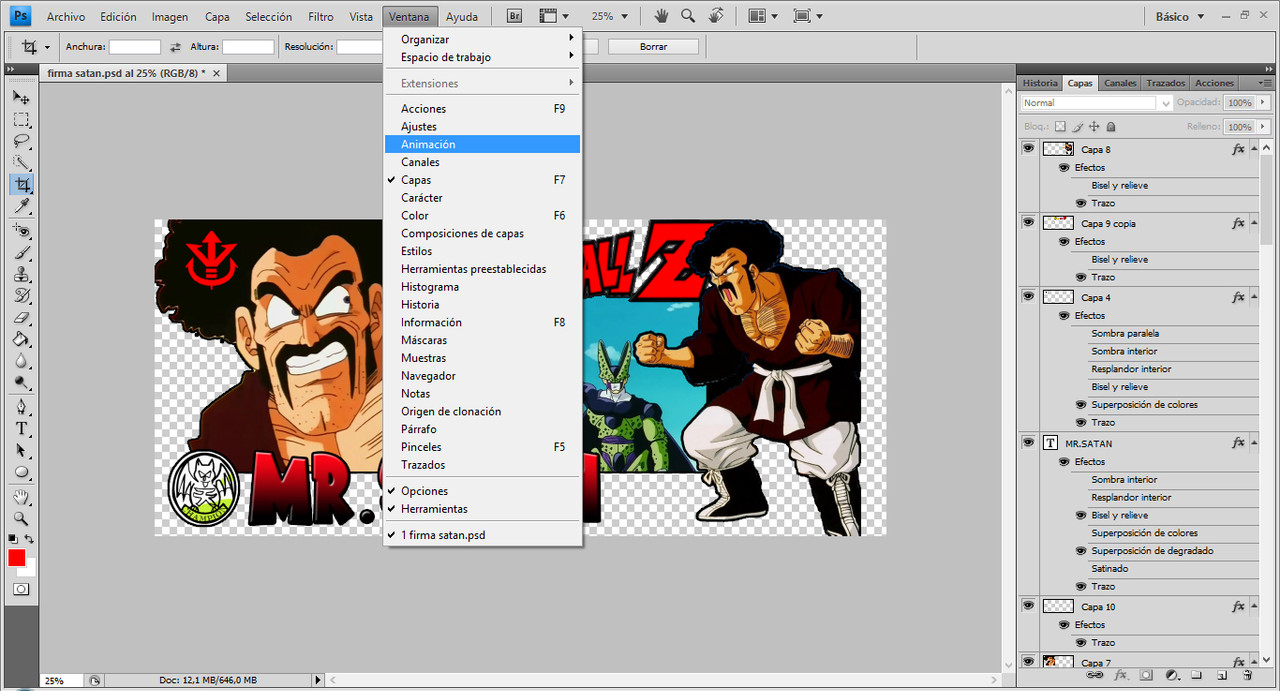This screenshot has height=691, width=1280.
Task: Swap anchura and altura values
Action: point(176,47)
